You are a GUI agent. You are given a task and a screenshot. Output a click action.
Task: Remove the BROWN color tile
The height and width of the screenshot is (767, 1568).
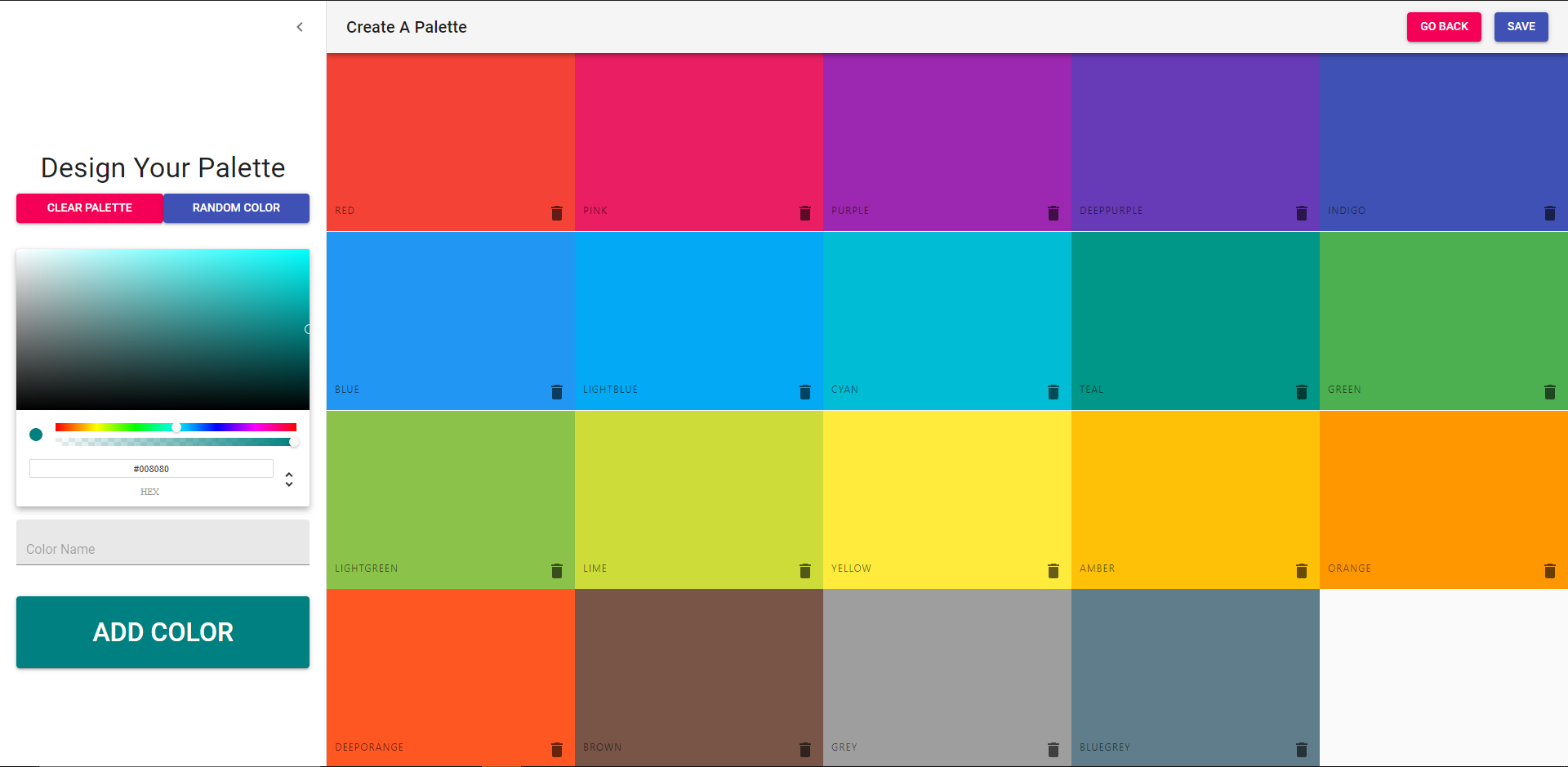[x=805, y=749]
